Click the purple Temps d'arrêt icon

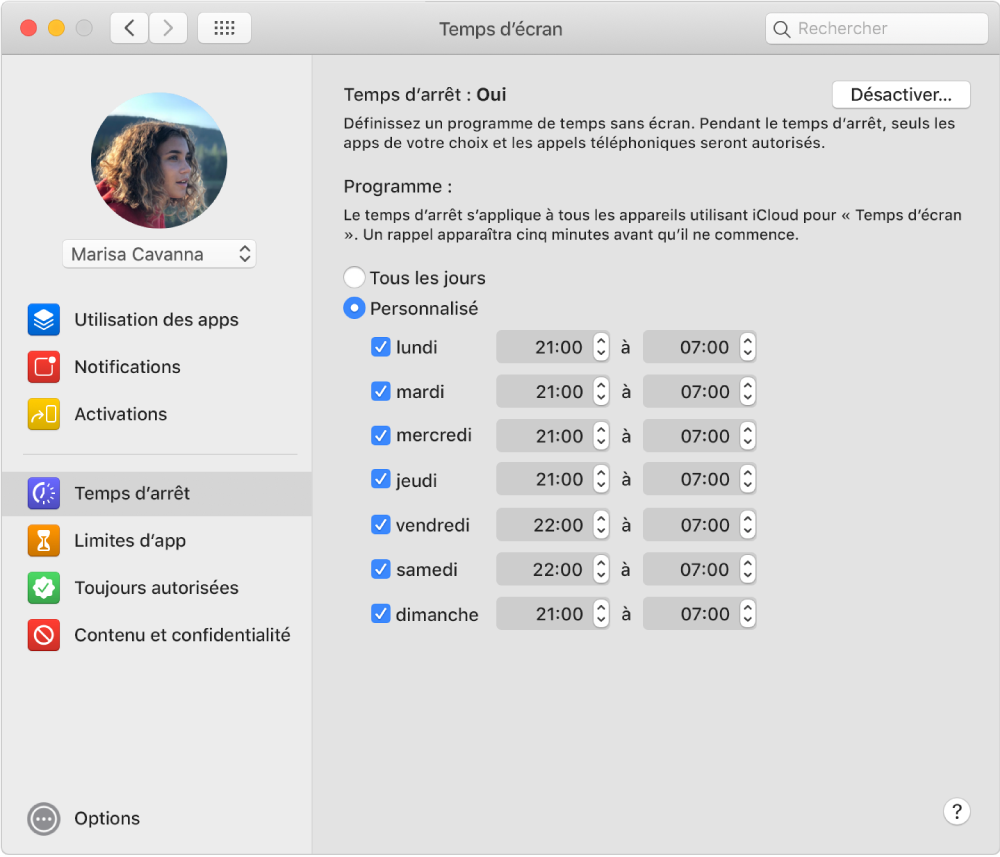[x=43, y=494]
